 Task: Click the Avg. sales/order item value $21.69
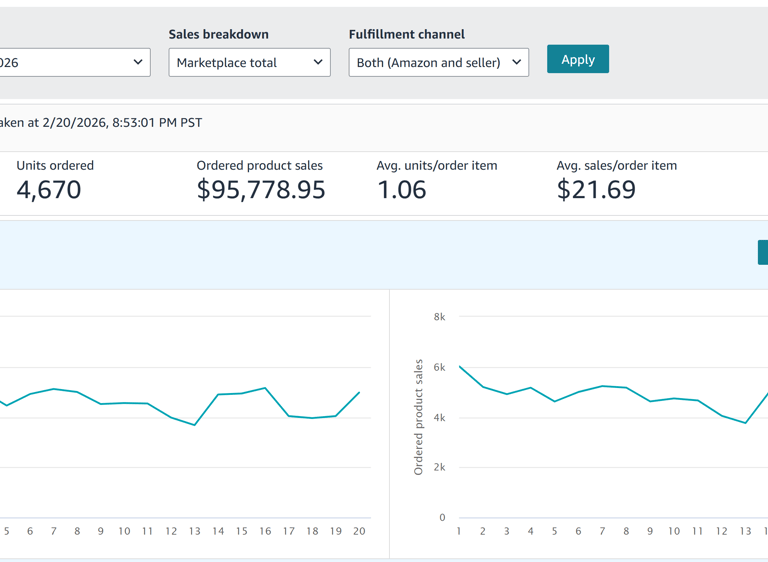pyautogui.click(x=596, y=189)
